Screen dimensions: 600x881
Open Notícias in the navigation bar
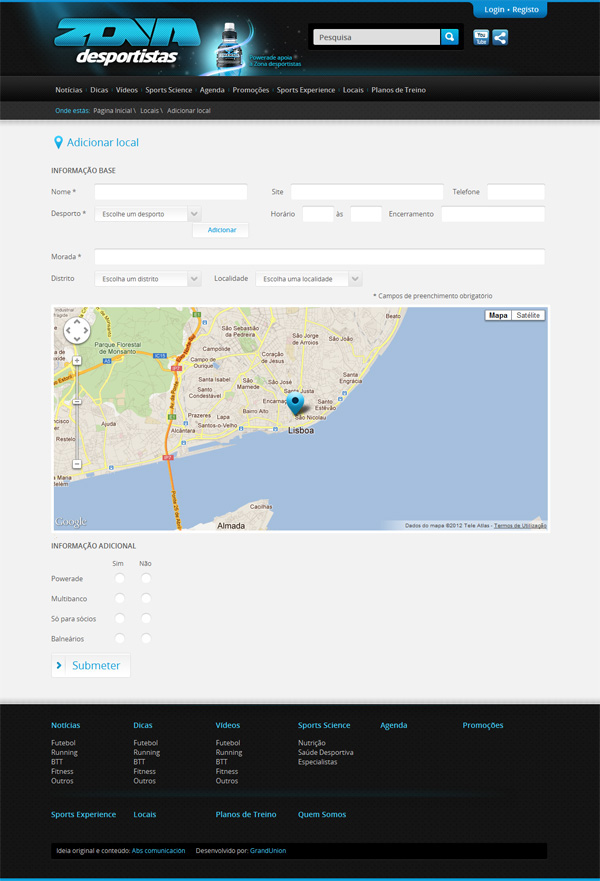tap(69, 90)
